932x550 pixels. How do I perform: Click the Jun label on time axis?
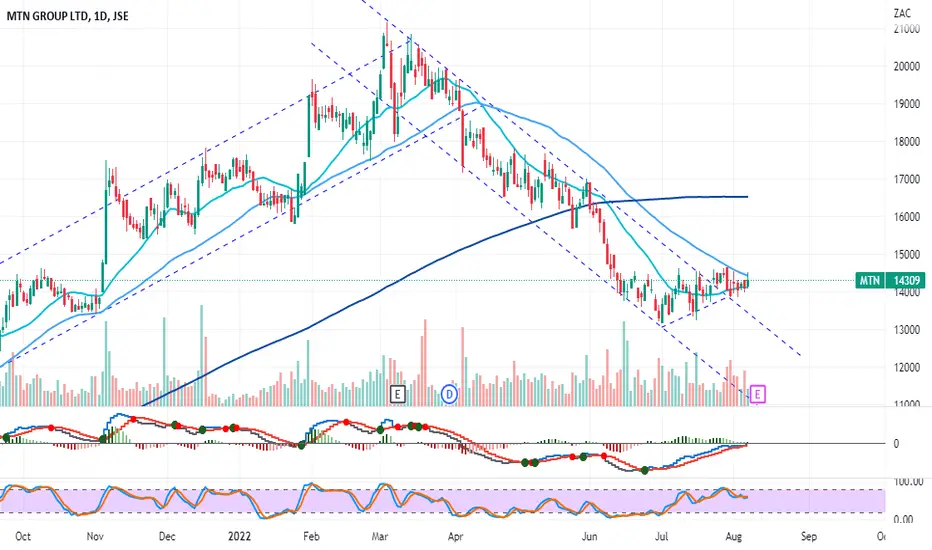click(x=589, y=536)
